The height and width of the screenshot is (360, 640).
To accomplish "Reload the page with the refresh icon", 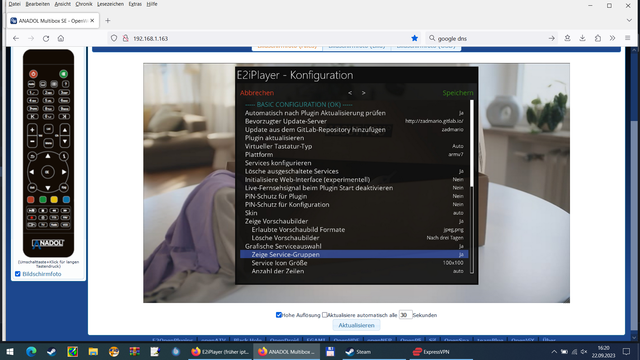I will click(x=46, y=38).
